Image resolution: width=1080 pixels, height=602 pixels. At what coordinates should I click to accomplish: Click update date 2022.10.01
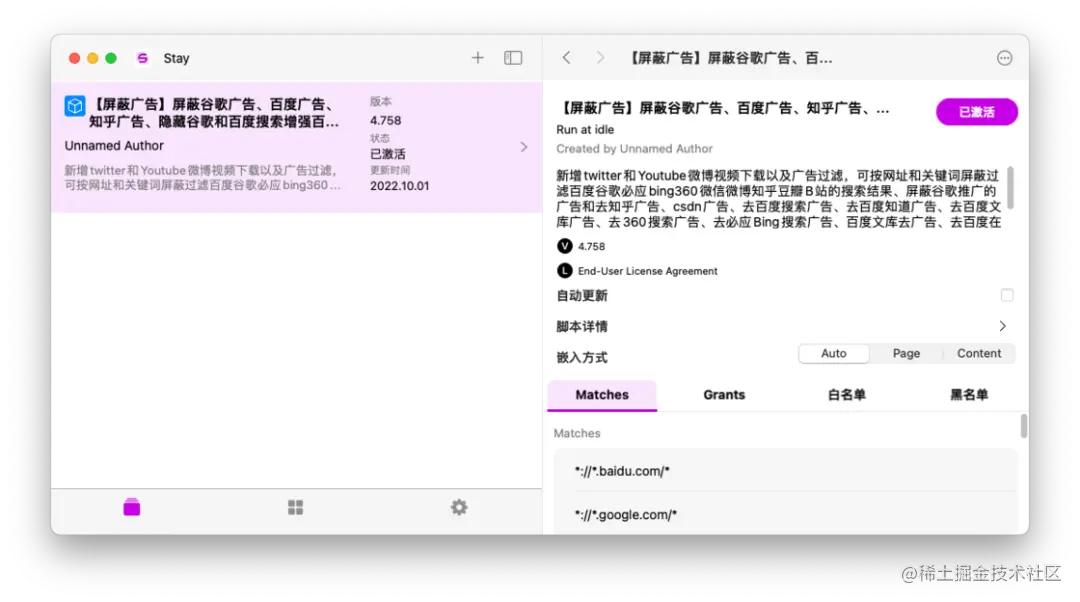point(399,186)
